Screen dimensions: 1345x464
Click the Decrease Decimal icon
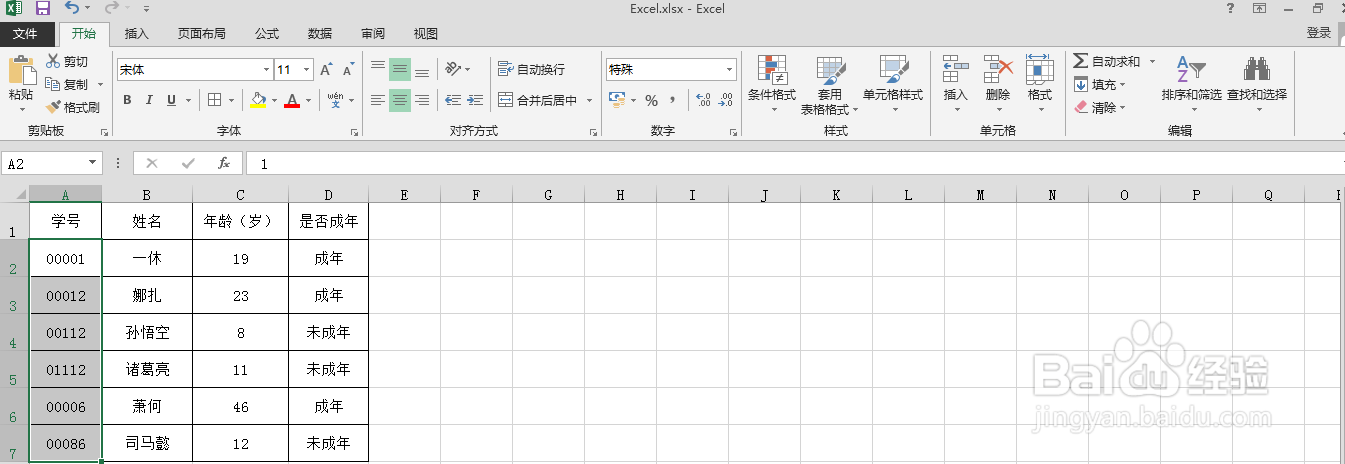click(727, 100)
